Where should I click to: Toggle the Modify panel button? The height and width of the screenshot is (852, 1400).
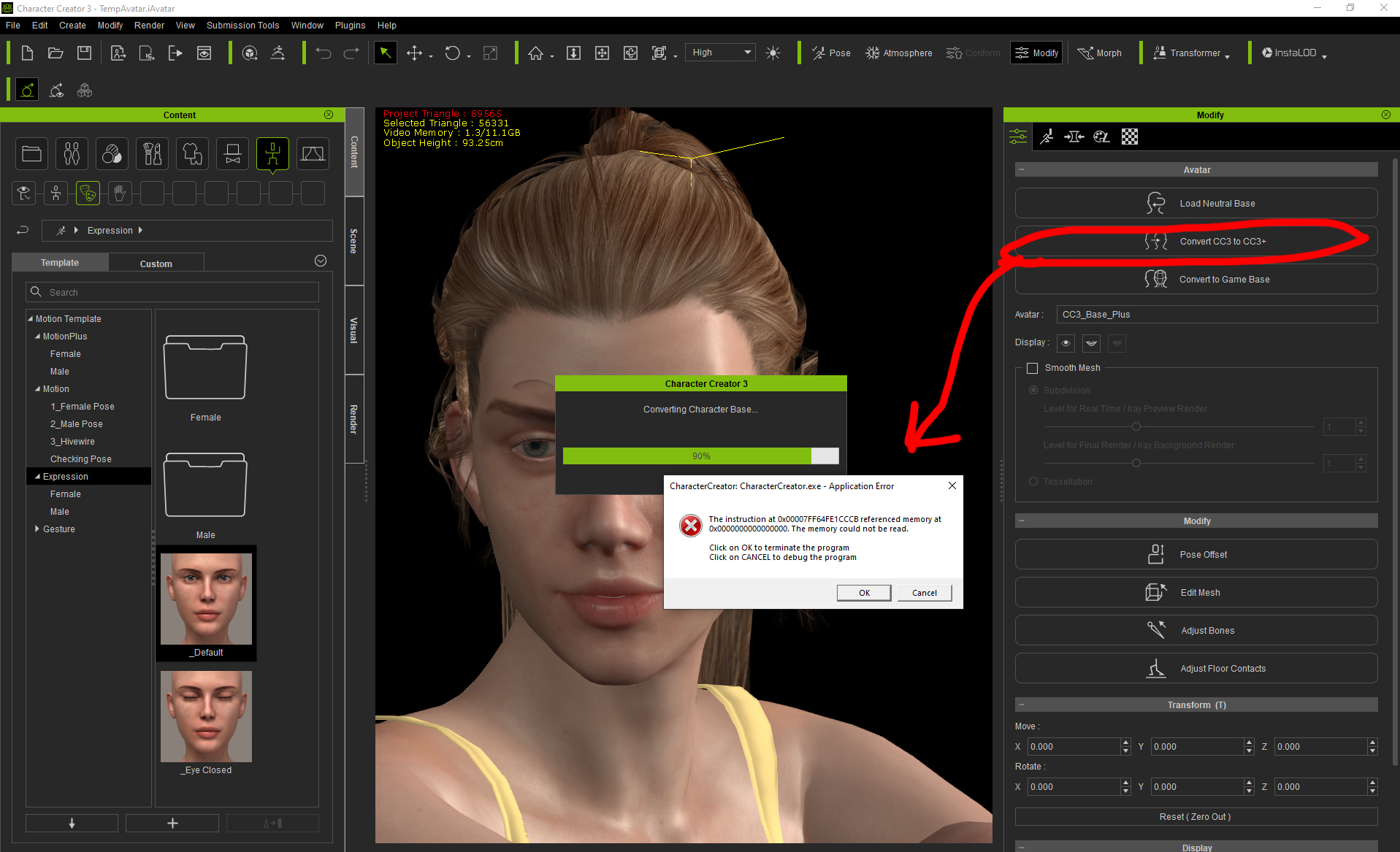click(x=1036, y=53)
